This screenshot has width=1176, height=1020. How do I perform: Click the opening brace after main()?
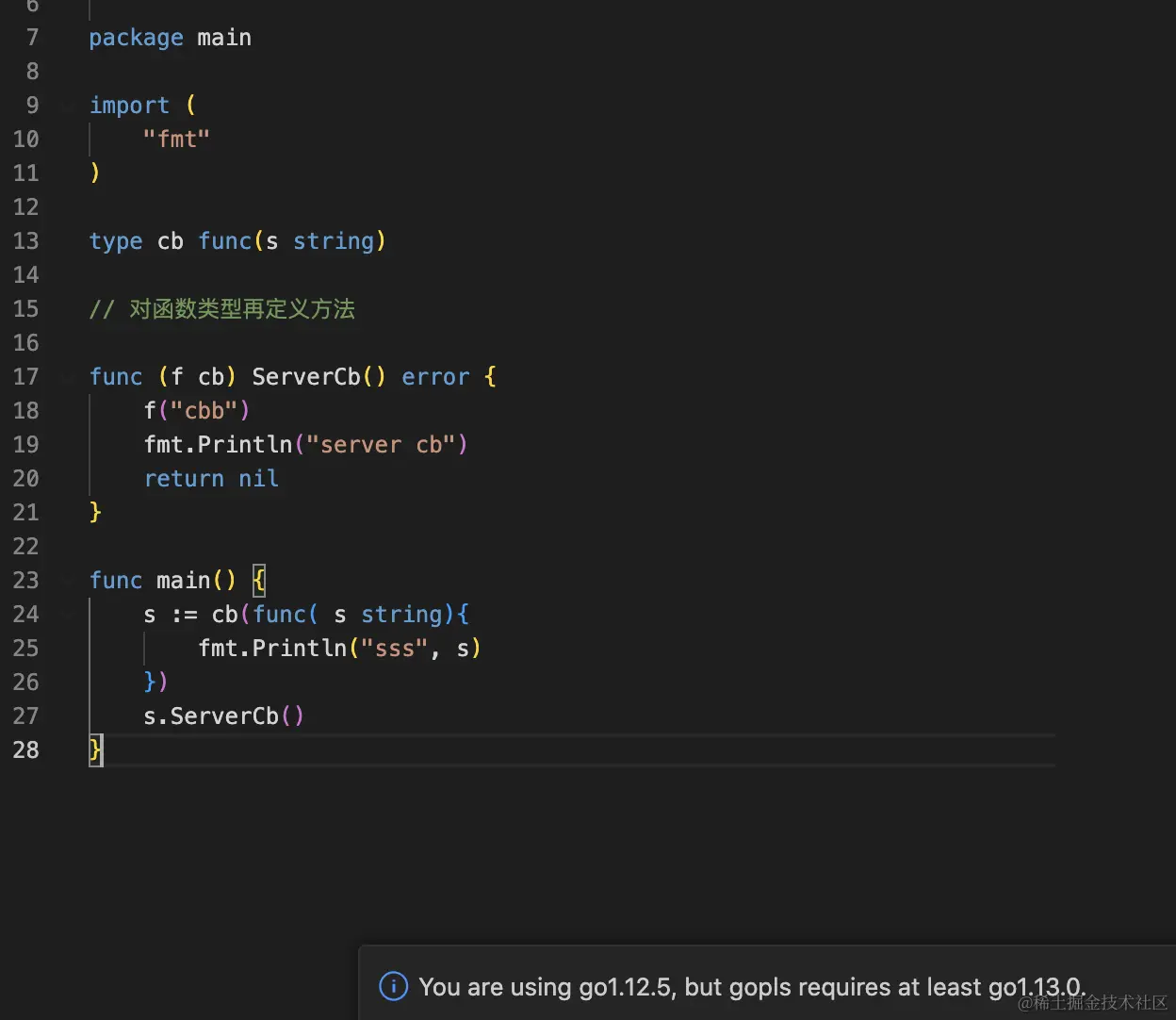259,580
